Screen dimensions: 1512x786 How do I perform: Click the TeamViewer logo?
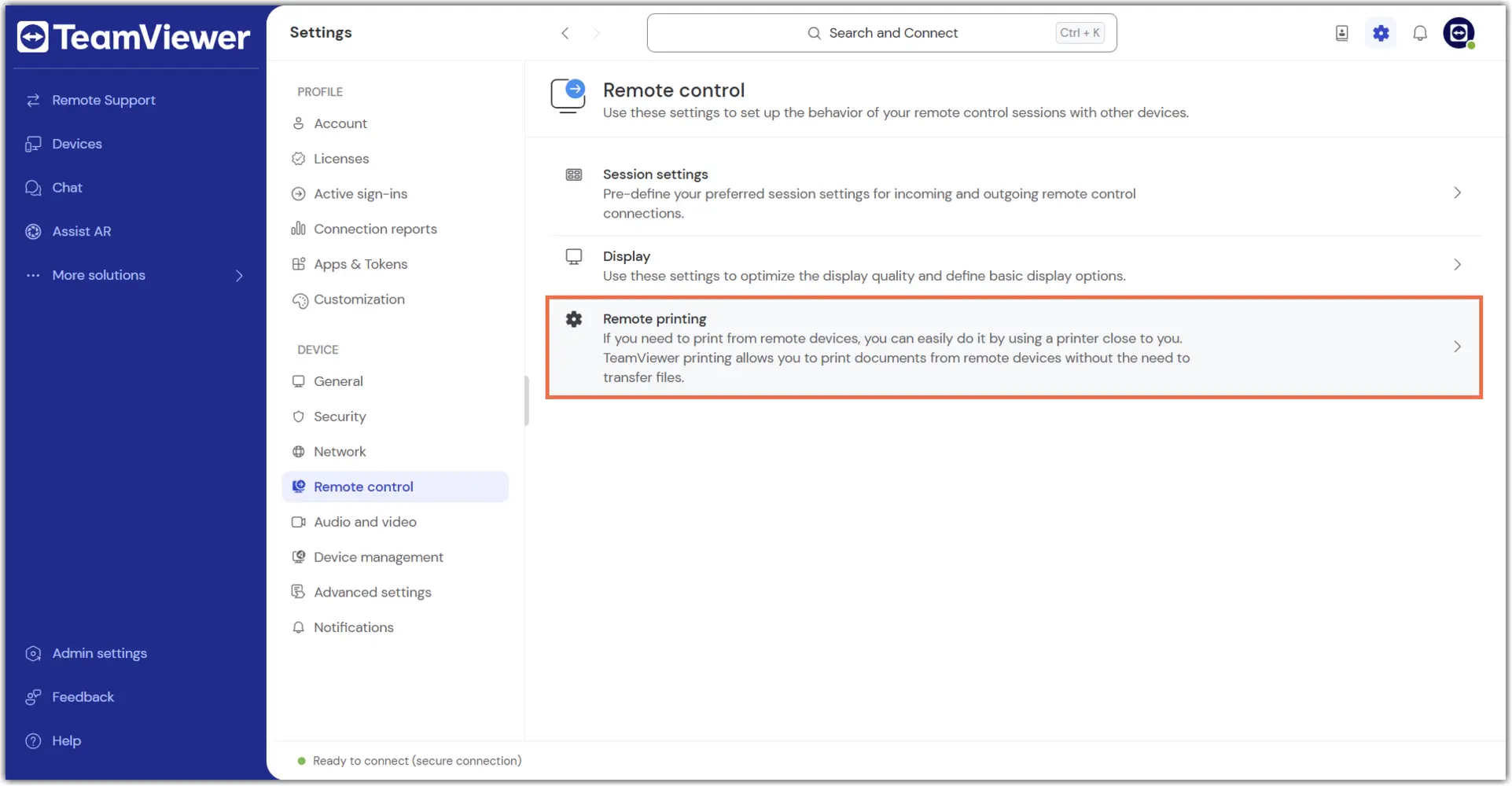pos(134,37)
